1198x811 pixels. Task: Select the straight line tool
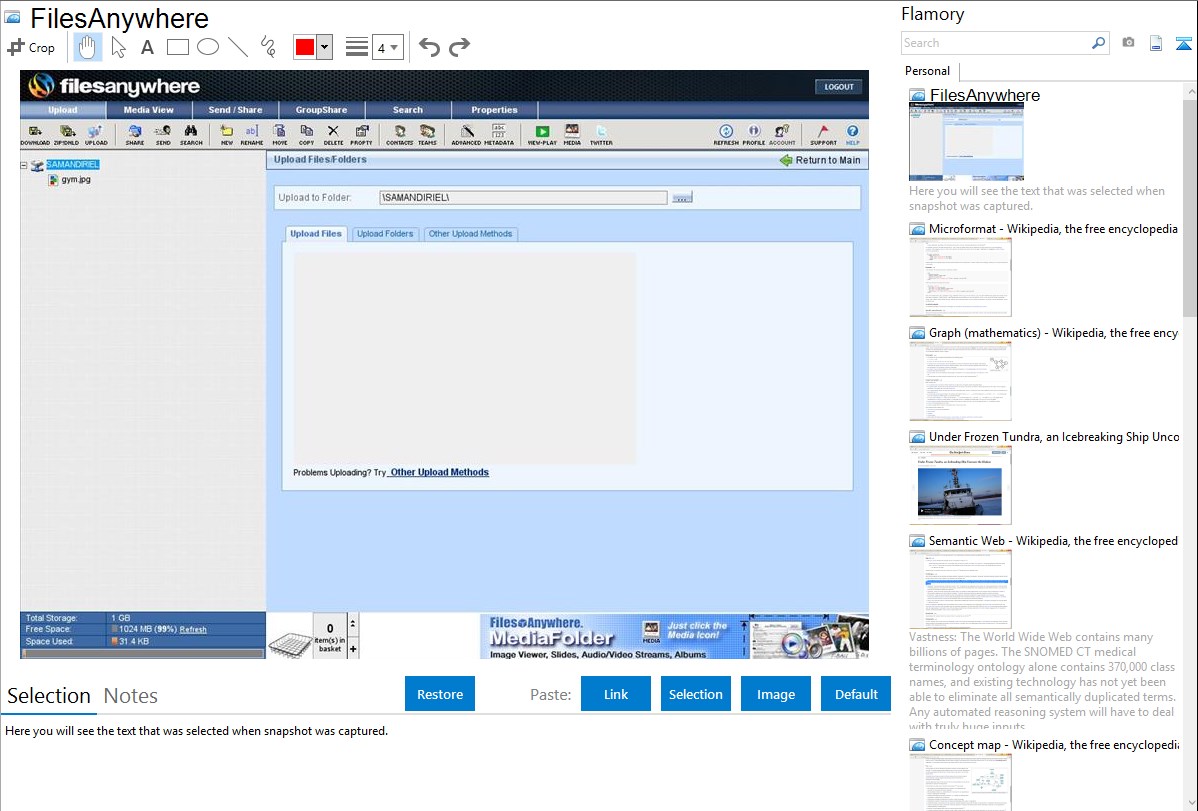pos(238,47)
